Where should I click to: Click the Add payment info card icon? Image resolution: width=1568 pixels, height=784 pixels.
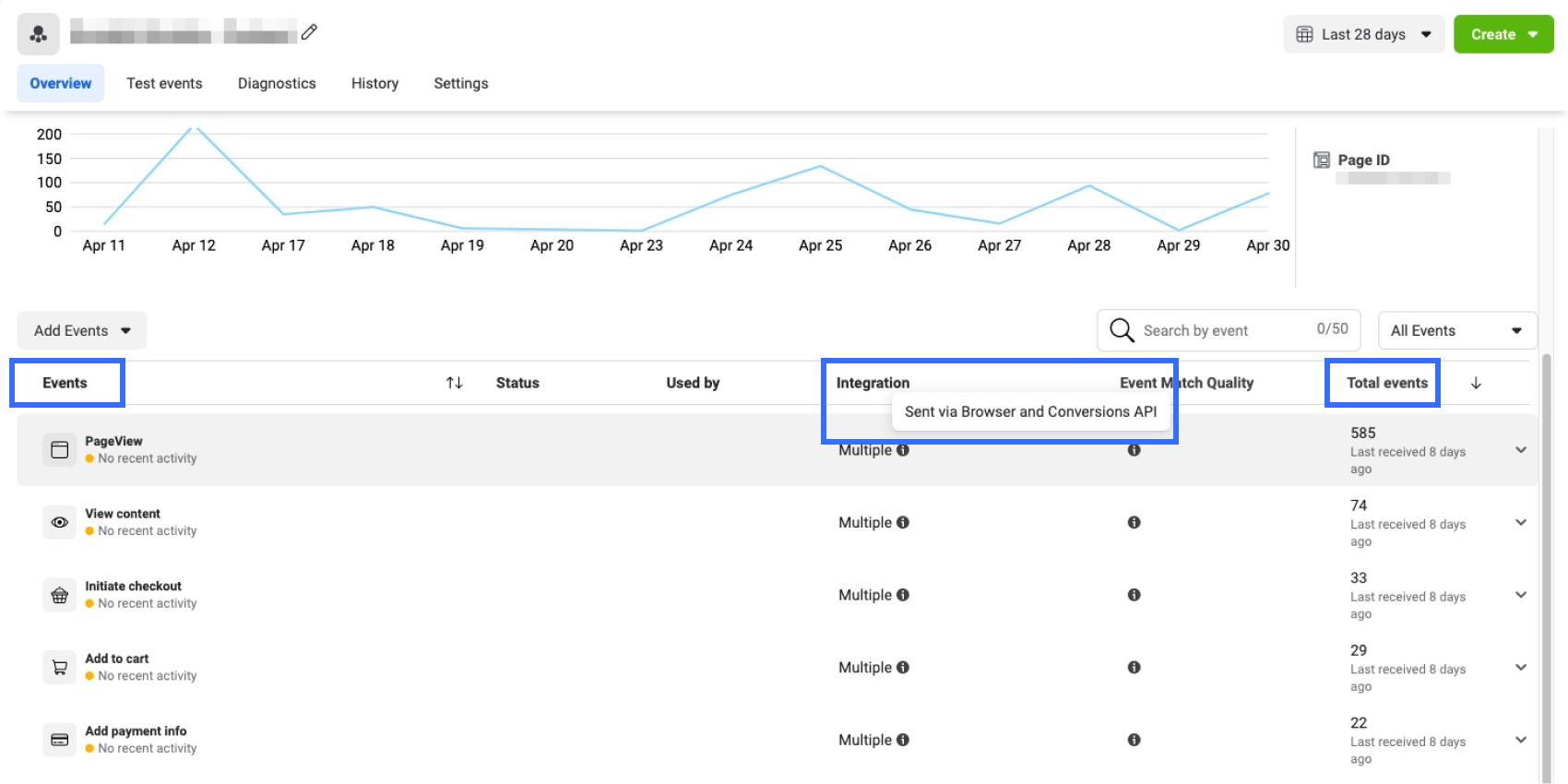60,740
